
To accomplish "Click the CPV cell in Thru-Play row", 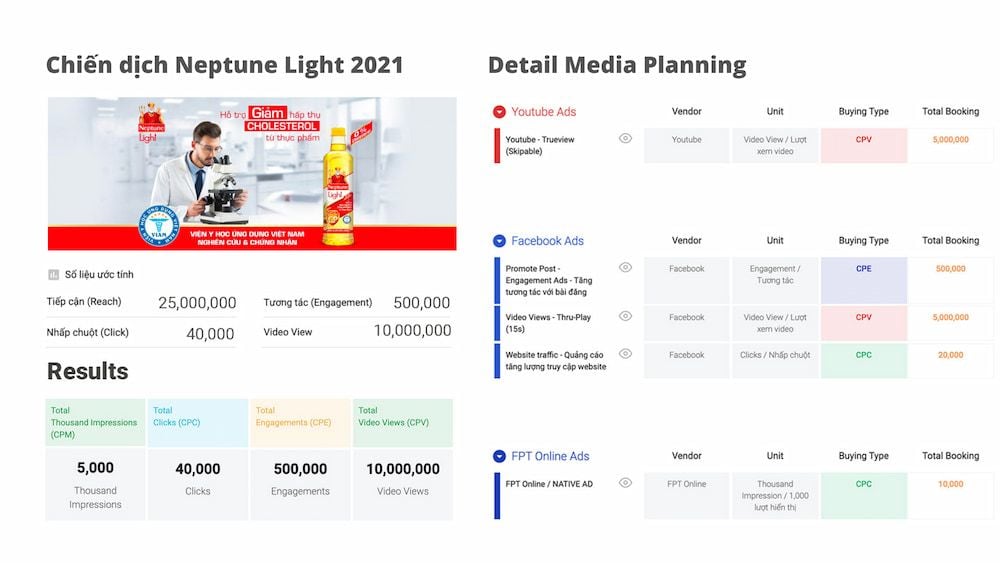I will [864, 323].
